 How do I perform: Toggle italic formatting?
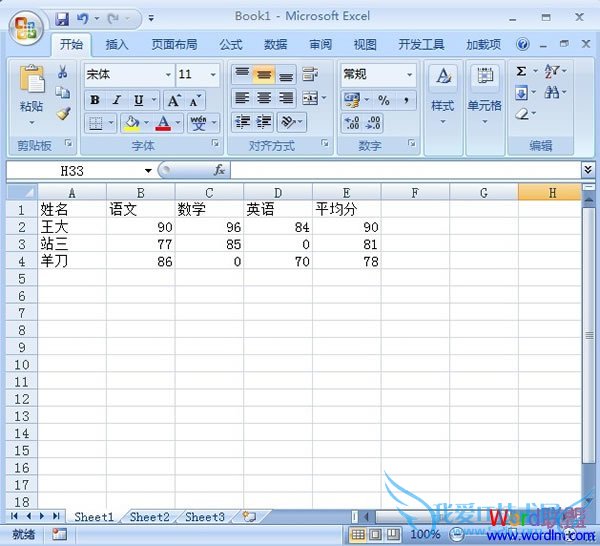click(x=117, y=100)
